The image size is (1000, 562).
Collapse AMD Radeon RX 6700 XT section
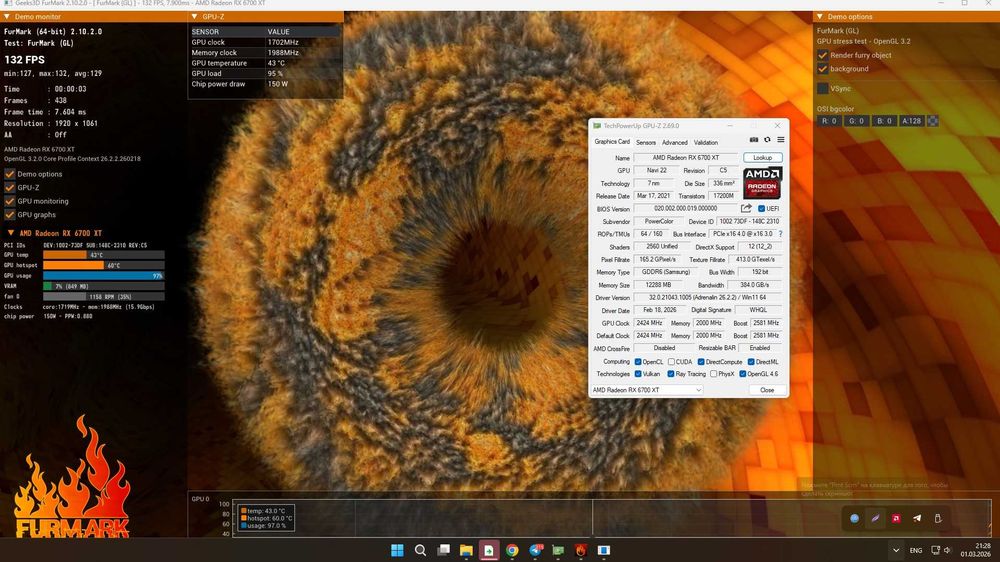click(x=11, y=233)
